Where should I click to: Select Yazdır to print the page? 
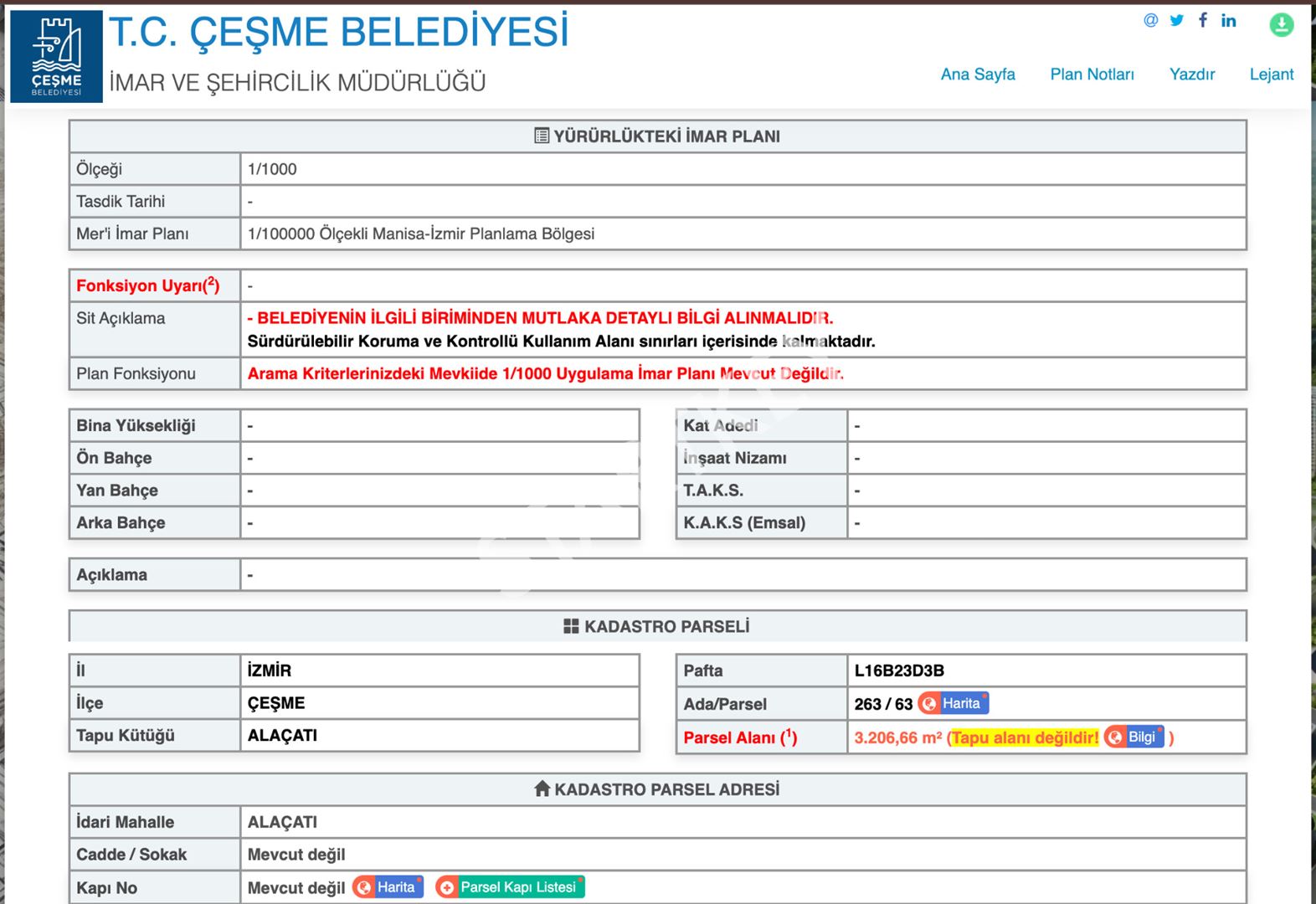point(1191,74)
